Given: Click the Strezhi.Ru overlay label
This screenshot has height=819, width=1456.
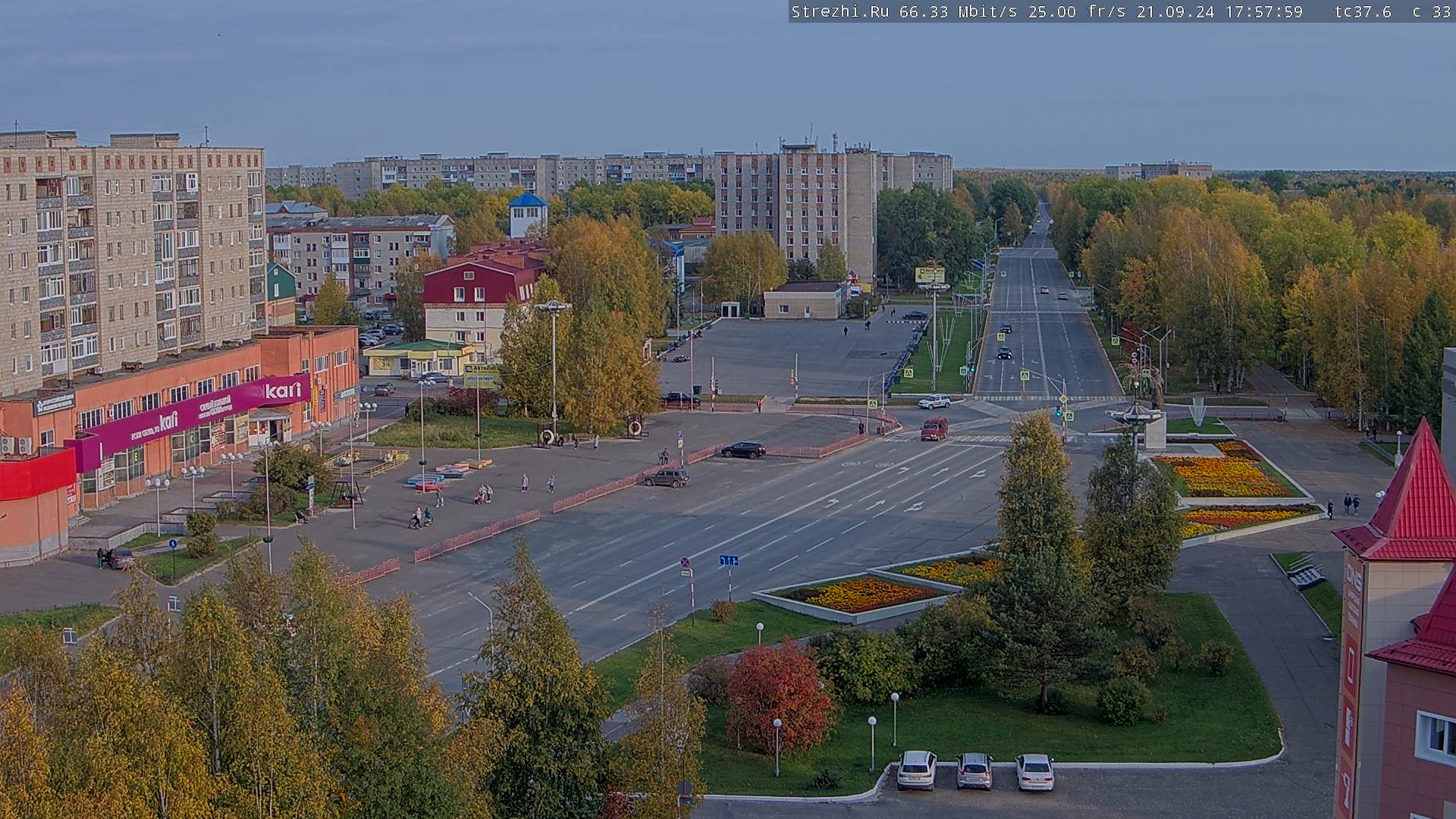Looking at the screenshot, I should (840, 11).
